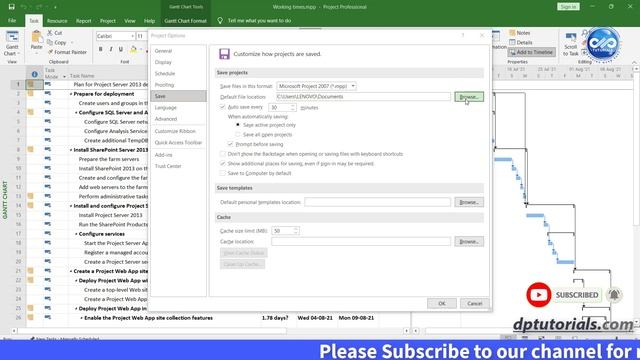Click Scroll to Task button
This screenshot has width=640, height=360.
click(571, 44)
